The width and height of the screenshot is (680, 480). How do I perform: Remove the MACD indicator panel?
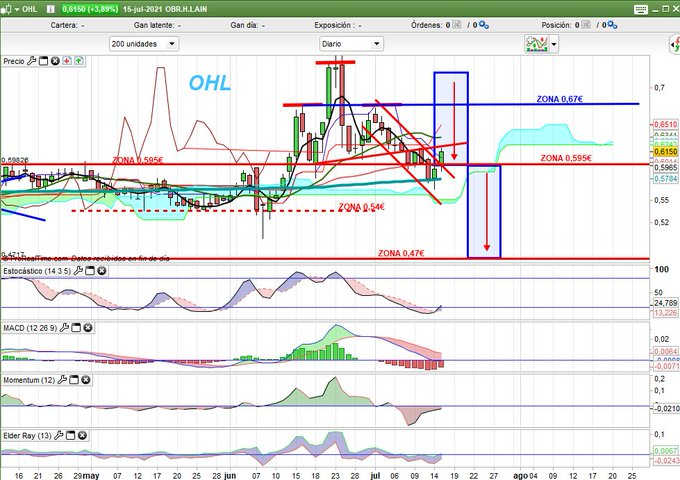(x=88, y=328)
